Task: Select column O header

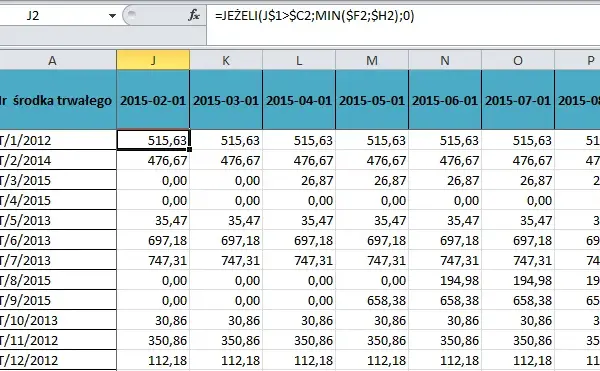Action: click(518, 60)
